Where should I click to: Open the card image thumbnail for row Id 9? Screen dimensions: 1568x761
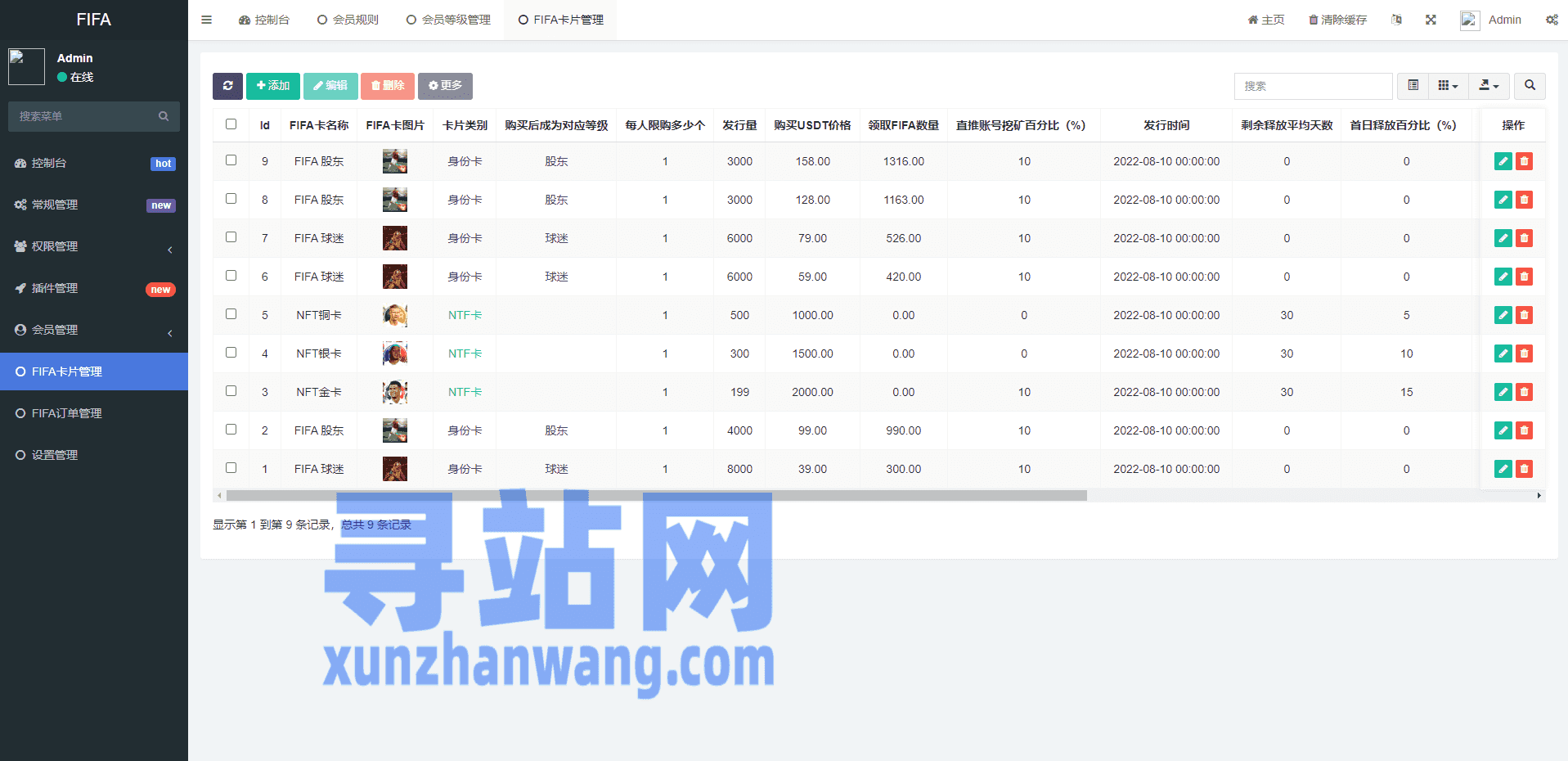pos(395,161)
